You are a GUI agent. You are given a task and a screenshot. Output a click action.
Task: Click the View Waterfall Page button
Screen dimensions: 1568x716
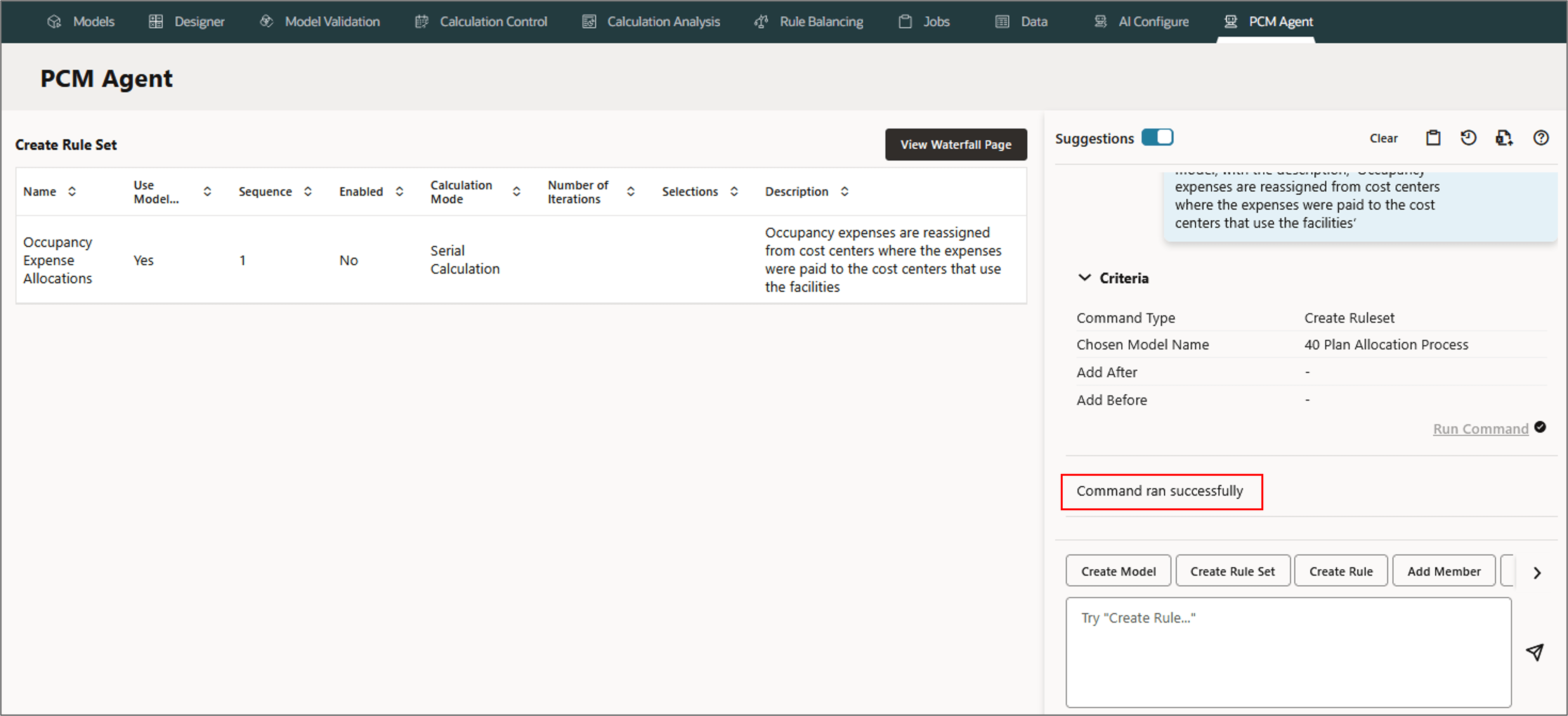[956, 144]
